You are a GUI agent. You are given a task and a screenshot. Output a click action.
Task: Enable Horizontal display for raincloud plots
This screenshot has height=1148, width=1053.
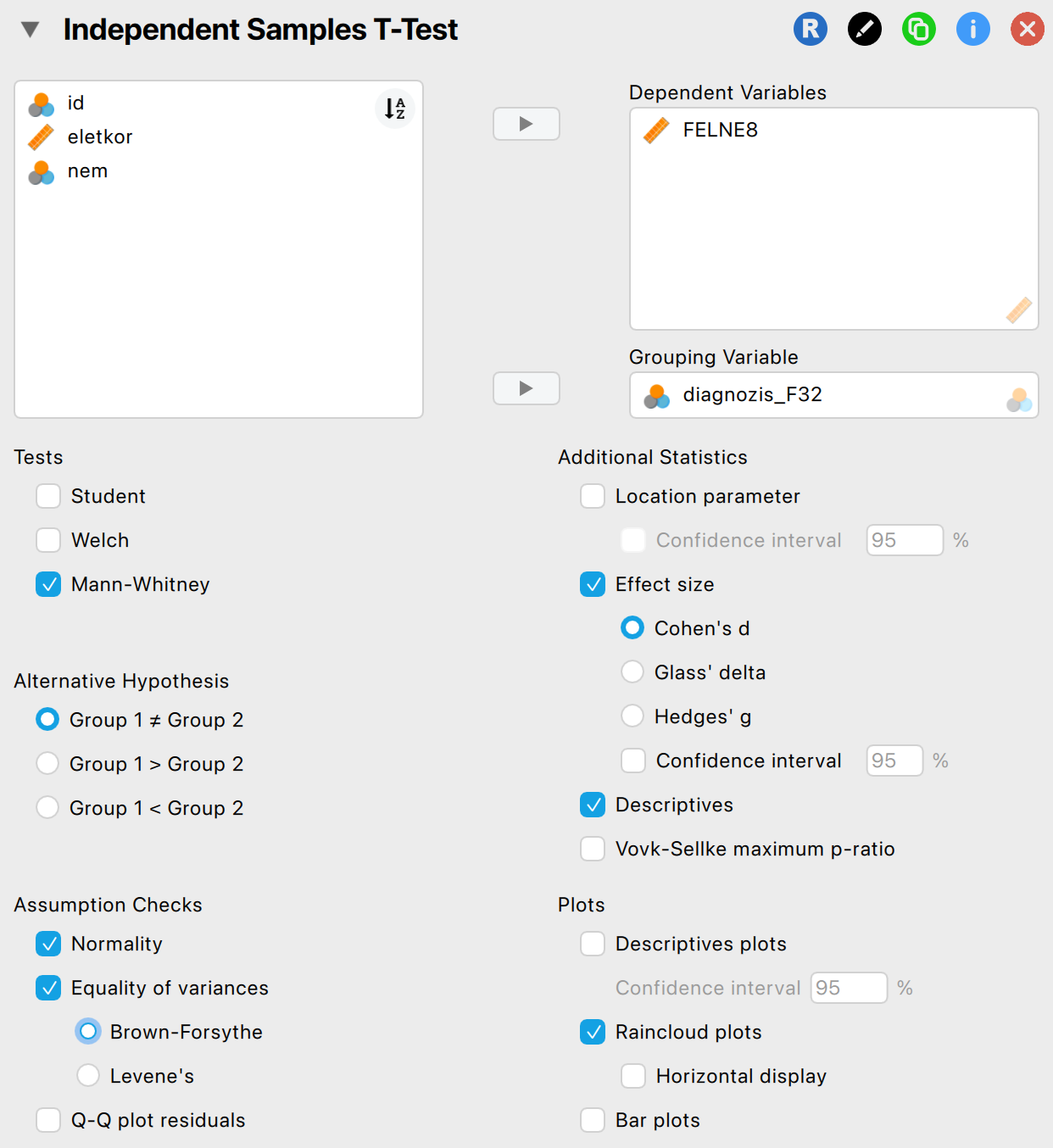point(633,1076)
